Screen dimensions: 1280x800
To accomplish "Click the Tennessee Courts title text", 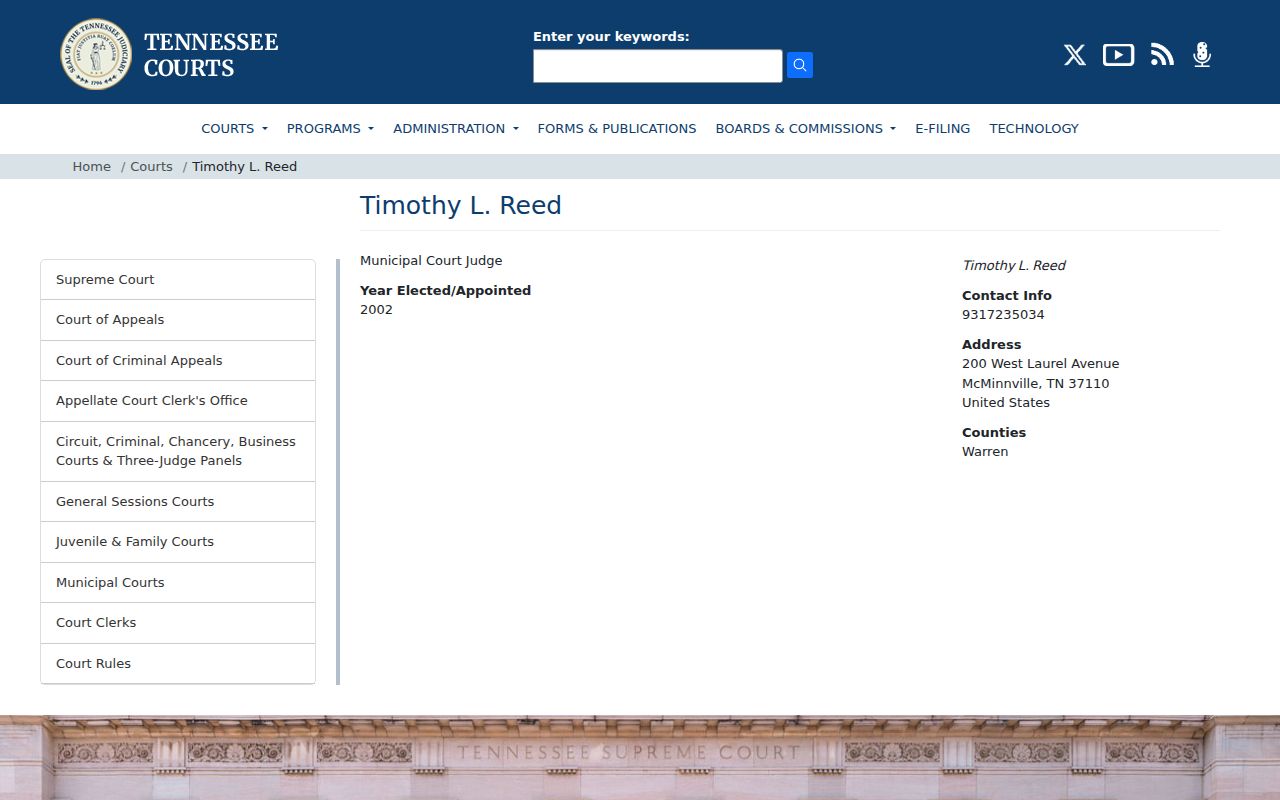I will tap(211, 55).
